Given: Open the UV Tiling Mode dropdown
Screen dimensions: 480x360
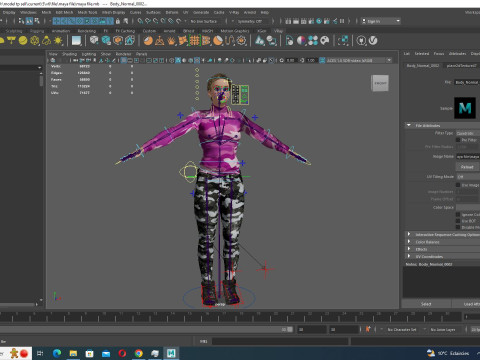Looking at the screenshot, I should point(468,176).
